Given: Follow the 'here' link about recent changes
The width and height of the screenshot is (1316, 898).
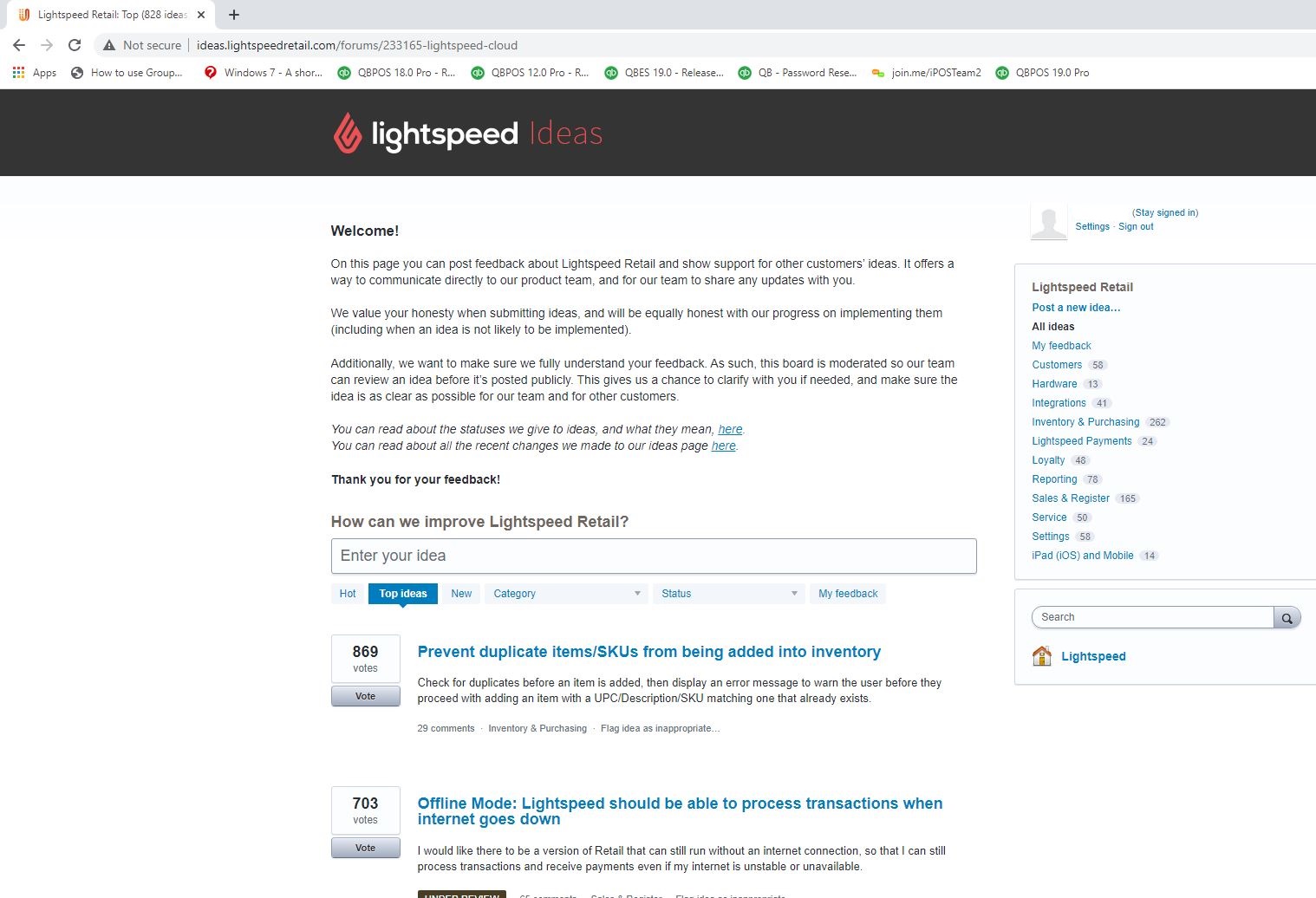Looking at the screenshot, I should [724, 446].
